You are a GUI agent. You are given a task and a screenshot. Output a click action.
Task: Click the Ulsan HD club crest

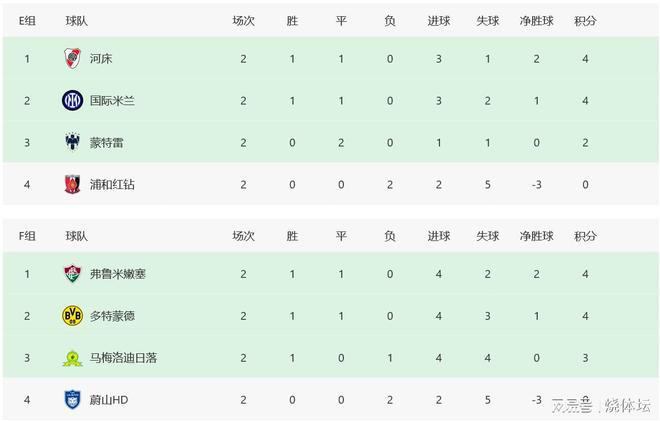[72, 400]
